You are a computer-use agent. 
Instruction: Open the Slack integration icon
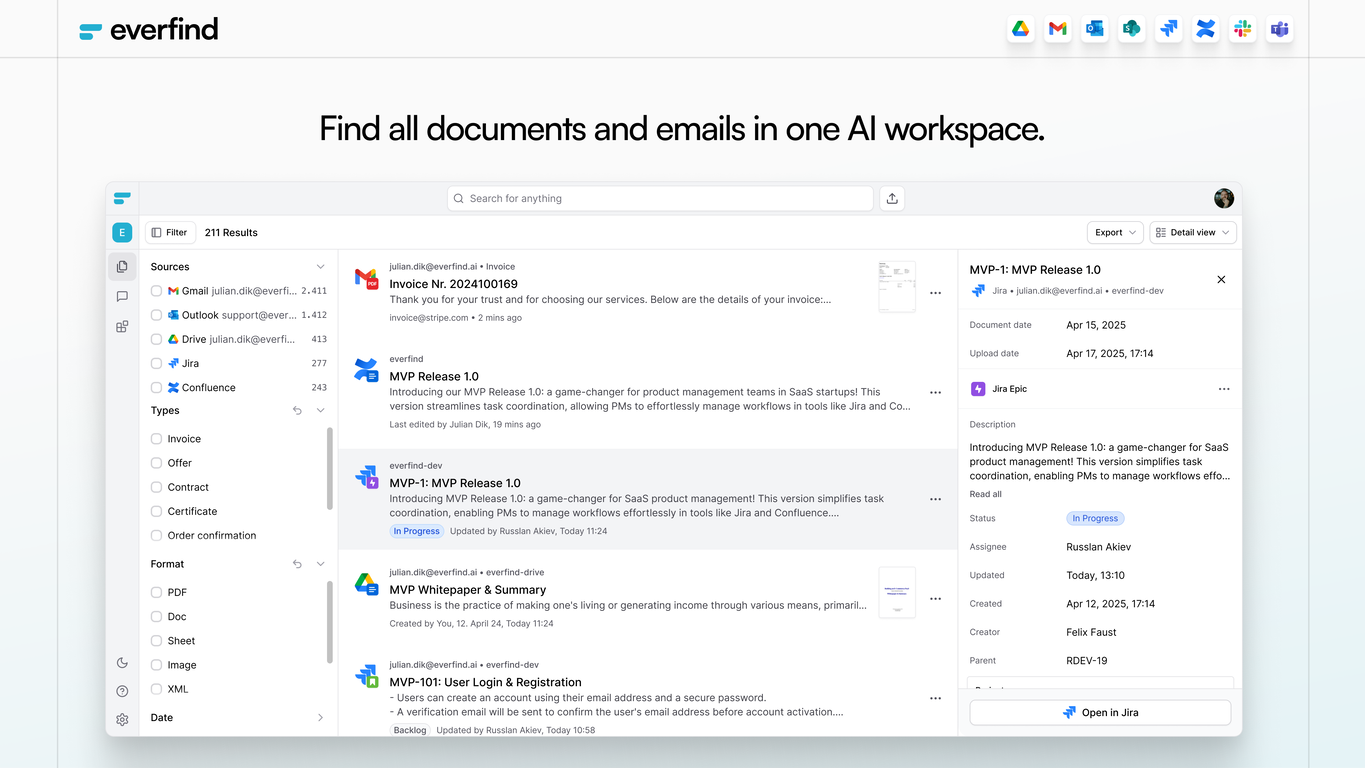(1242, 29)
